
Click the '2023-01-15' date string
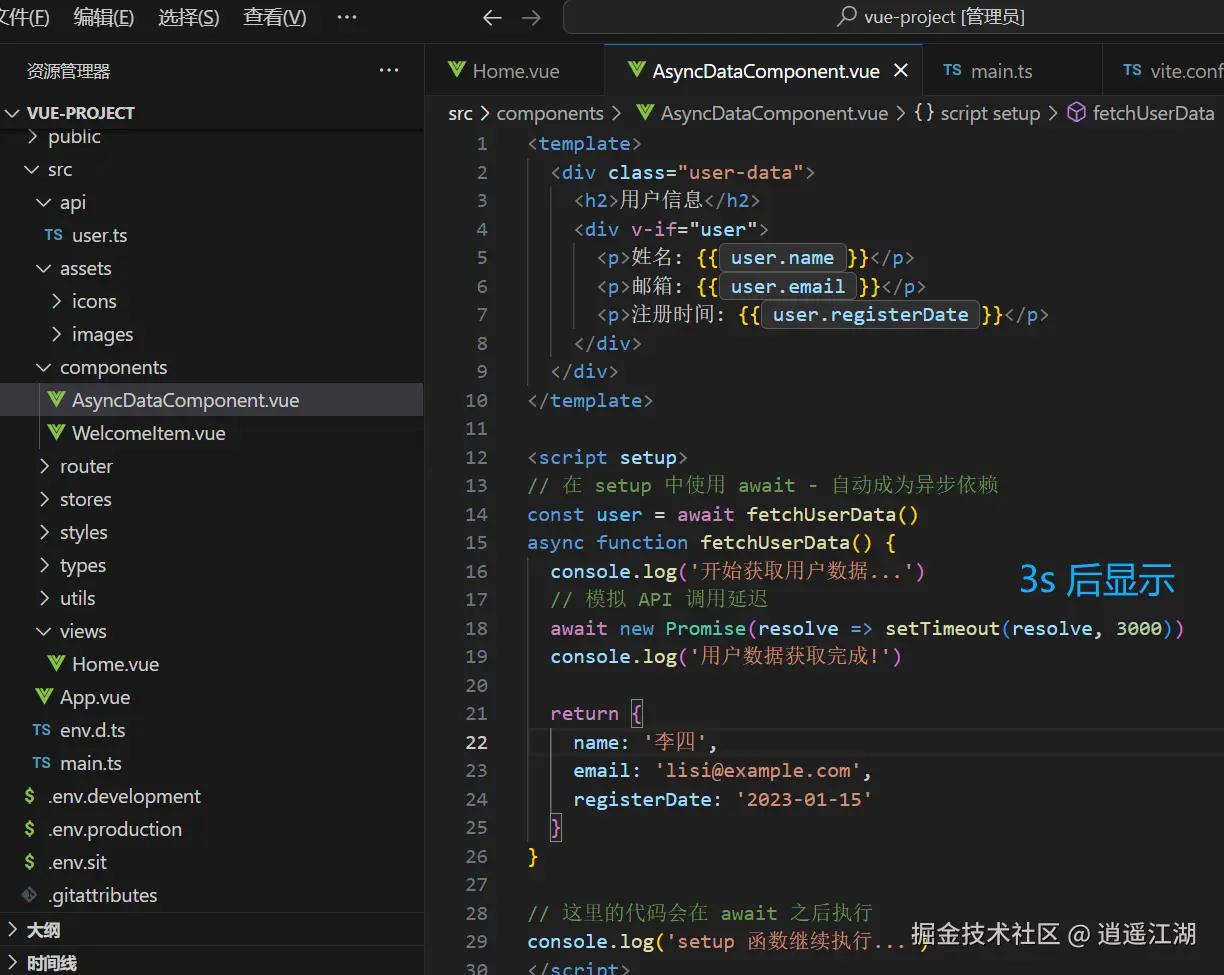pos(804,799)
